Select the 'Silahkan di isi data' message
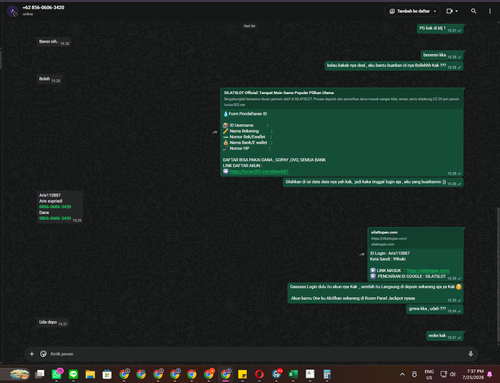The height and width of the screenshot is (383, 500). tap(373, 182)
